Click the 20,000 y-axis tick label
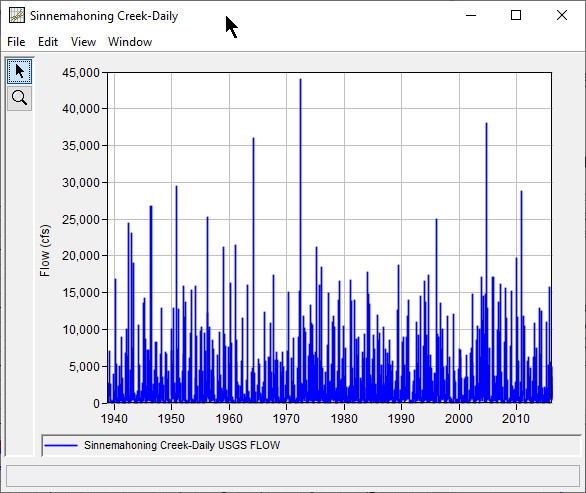 click(81, 256)
